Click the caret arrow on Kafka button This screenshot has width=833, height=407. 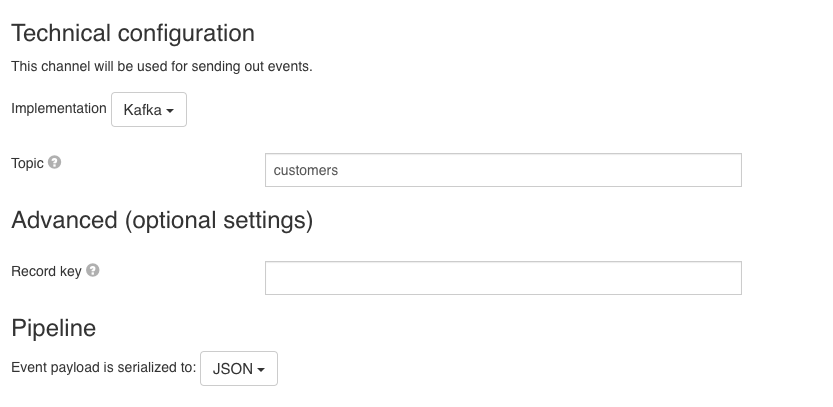pos(170,111)
